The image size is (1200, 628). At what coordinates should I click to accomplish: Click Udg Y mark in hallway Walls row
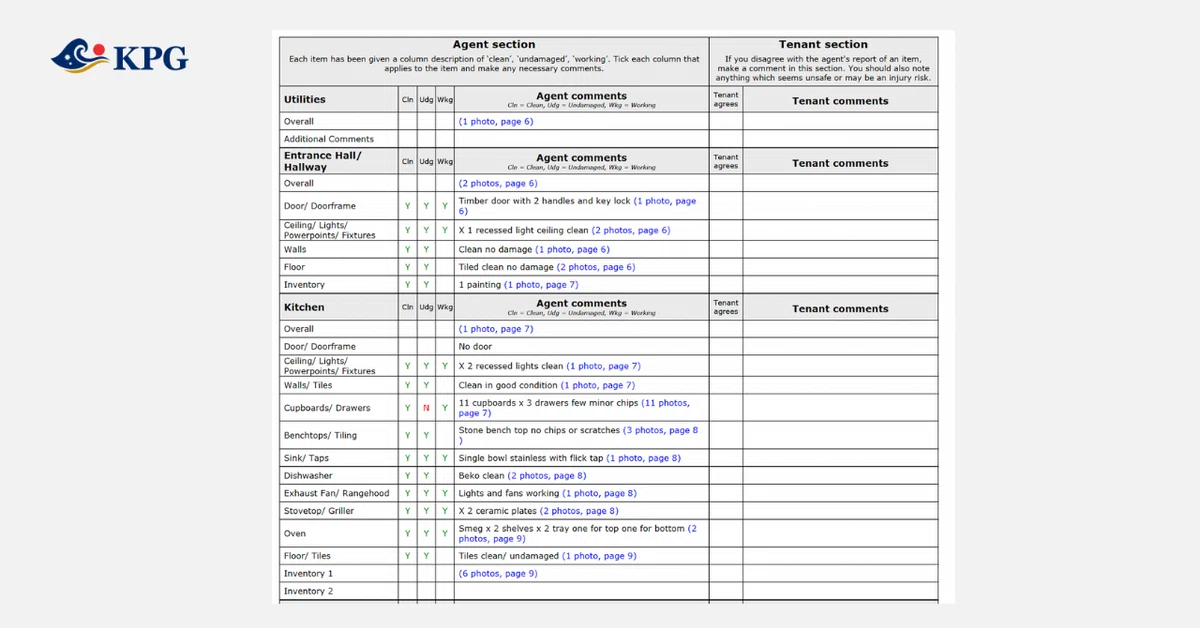click(x=426, y=249)
